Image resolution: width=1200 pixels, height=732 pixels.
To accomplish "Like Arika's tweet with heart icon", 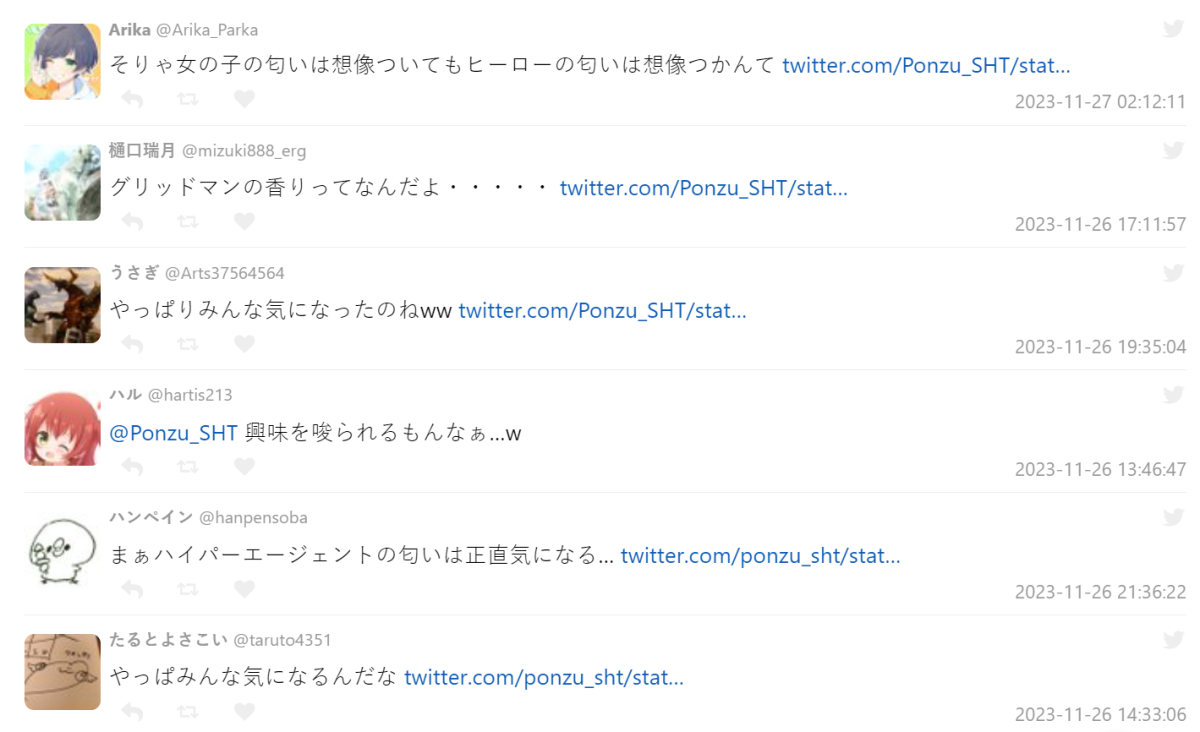I will (244, 99).
